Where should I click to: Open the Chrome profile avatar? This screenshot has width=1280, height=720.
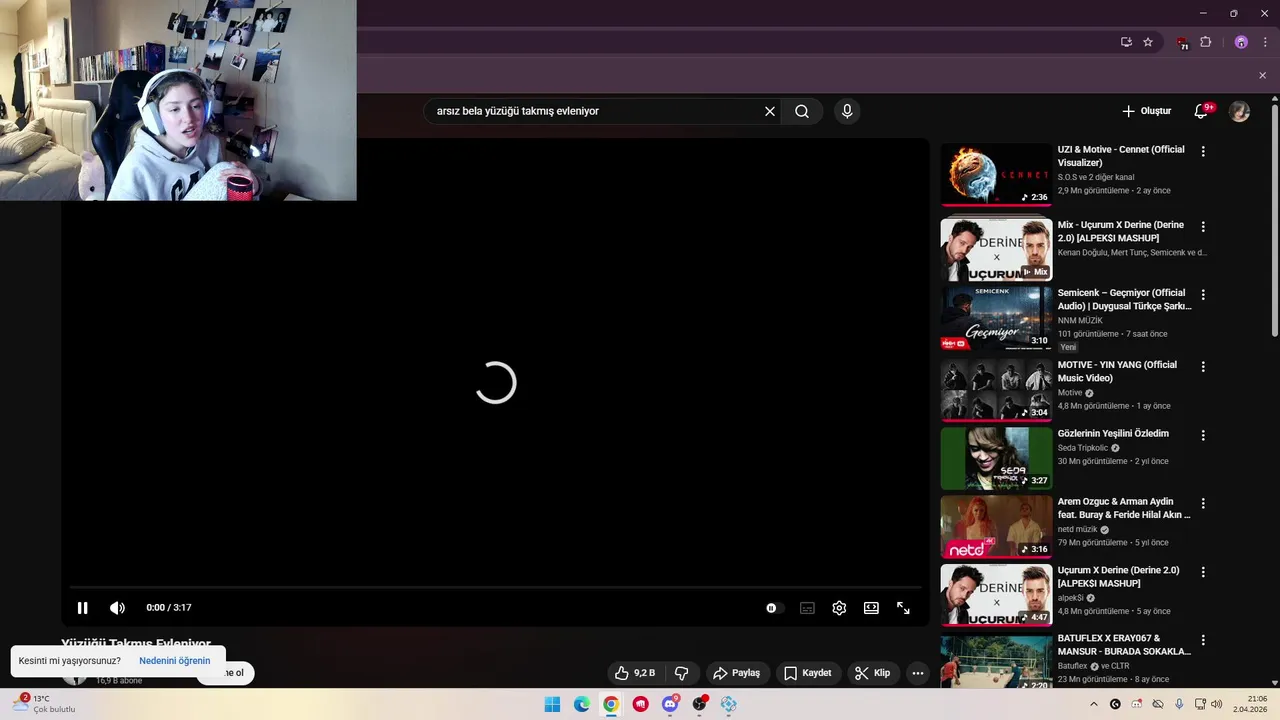(1241, 42)
